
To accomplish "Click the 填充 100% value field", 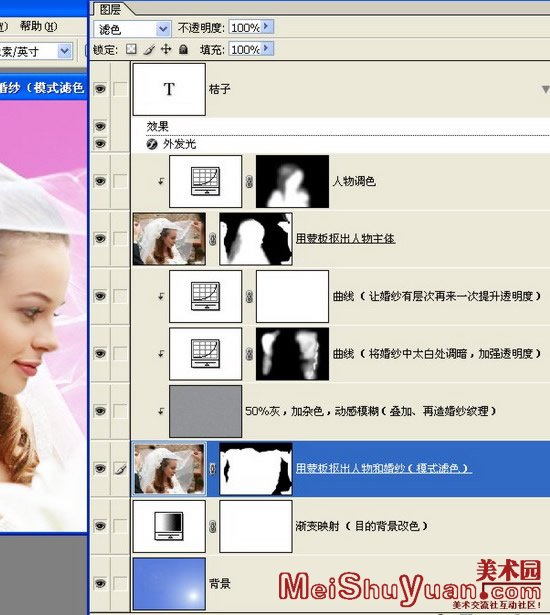I will [245, 49].
